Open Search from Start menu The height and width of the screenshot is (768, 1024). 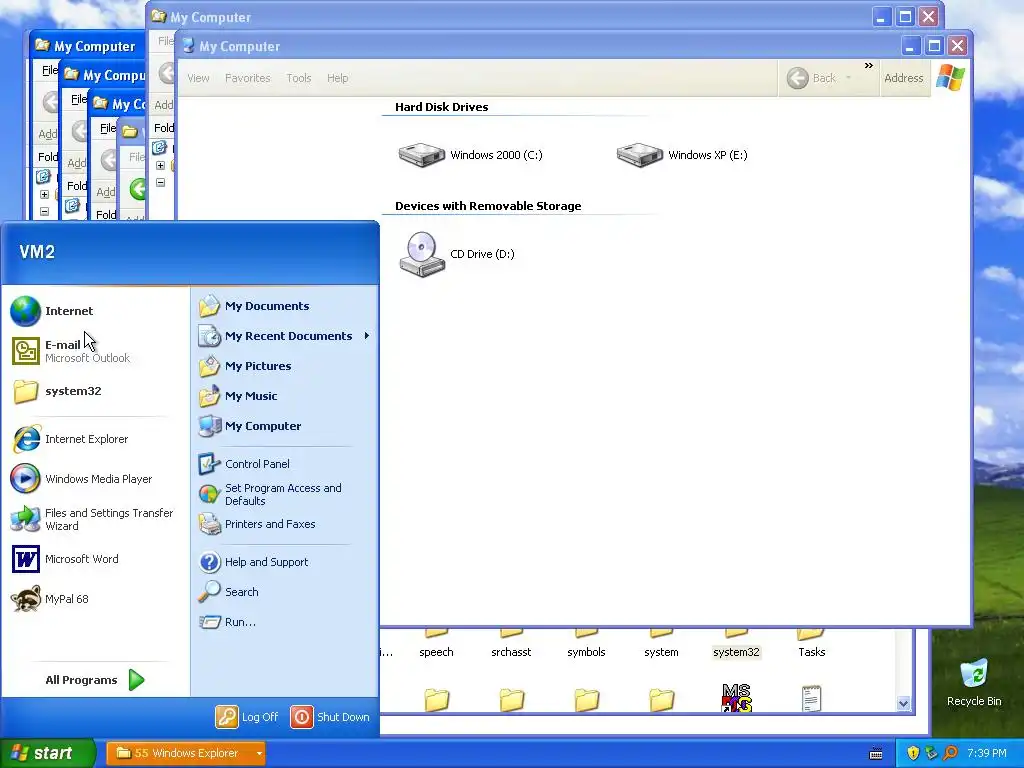click(229, 592)
